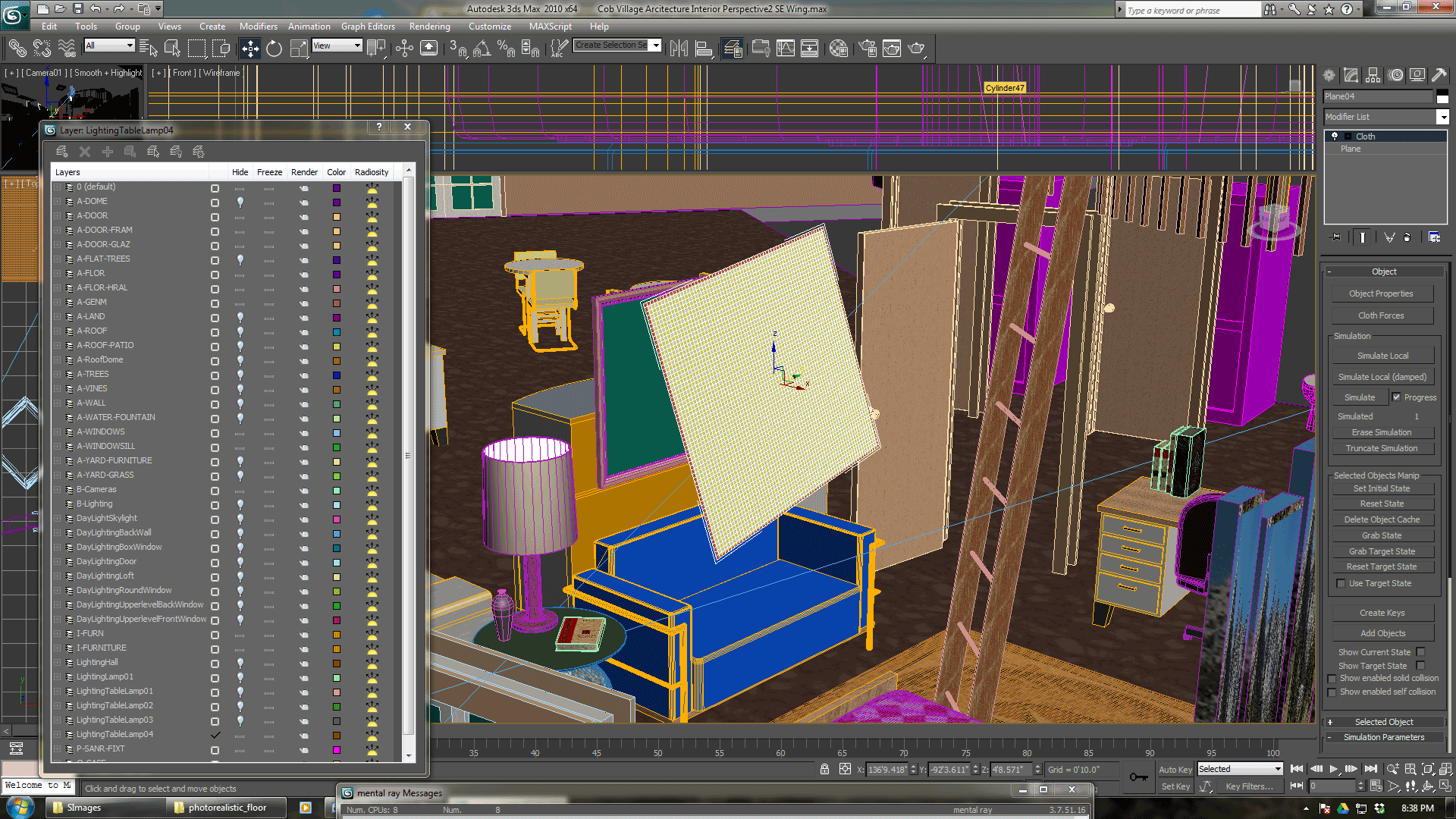The width and height of the screenshot is (1456, 819).
Task: Switch to the Hierarchy panel tab icon
Action: pyautogui.click(x=1373, y=75)
